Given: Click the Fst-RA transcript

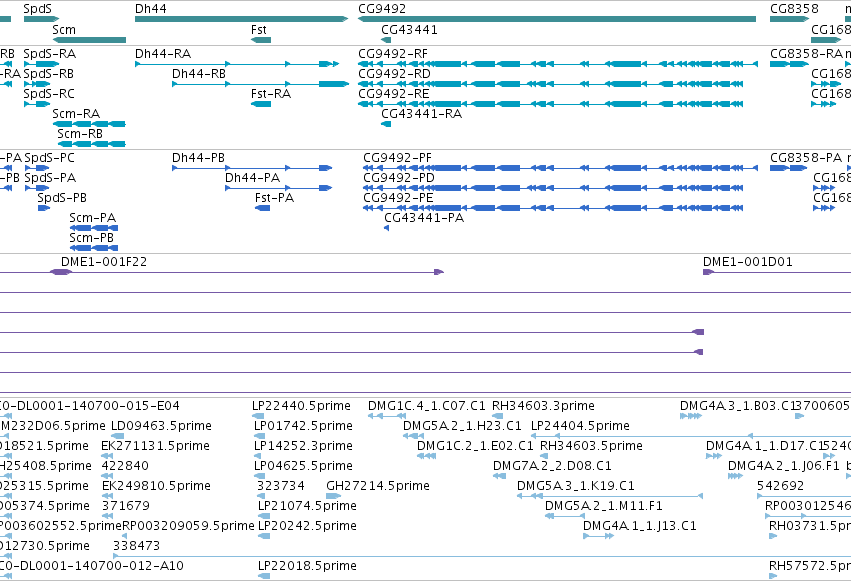Looking at the screenshot, I should pyautogui.click(x=261, y=104).
